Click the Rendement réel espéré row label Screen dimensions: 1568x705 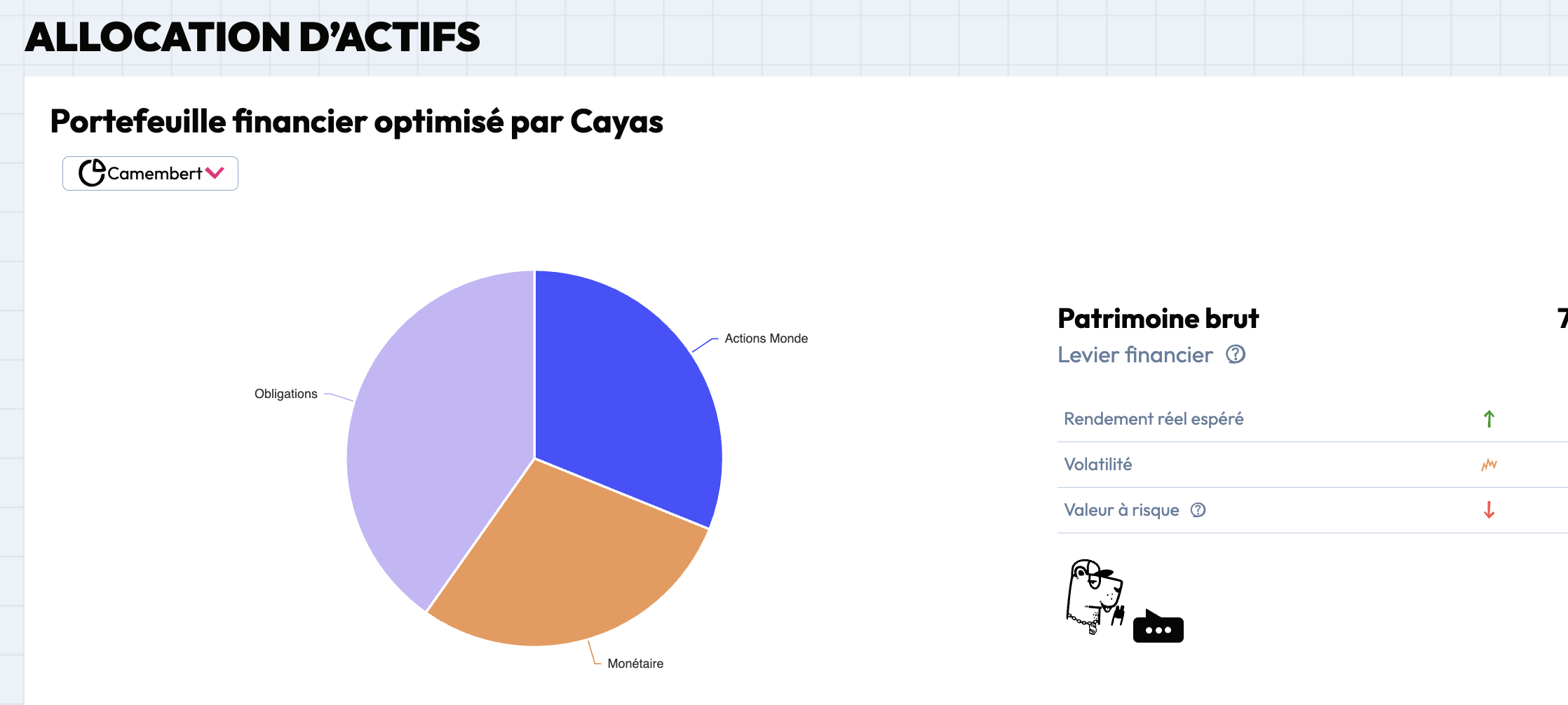[1154, 419]
